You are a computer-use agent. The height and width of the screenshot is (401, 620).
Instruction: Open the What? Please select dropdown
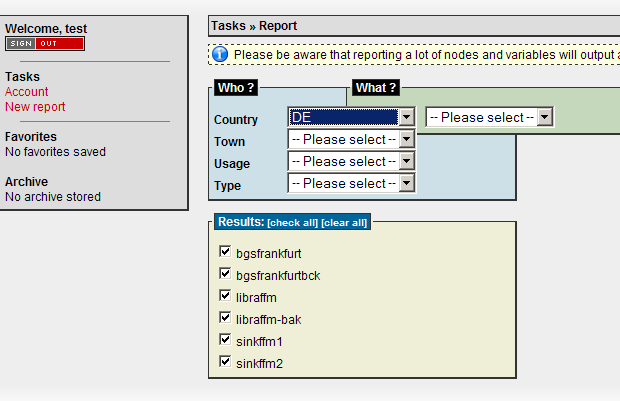(490, 117)
